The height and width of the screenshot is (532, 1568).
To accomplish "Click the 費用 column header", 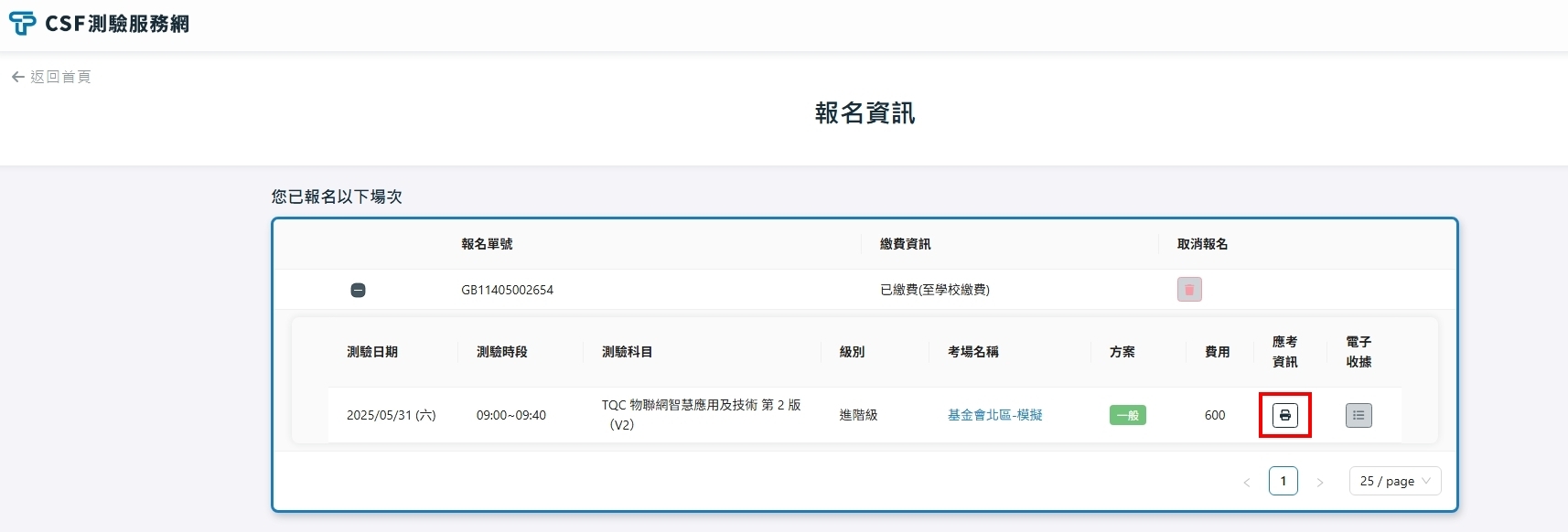I will point(1218,352).
